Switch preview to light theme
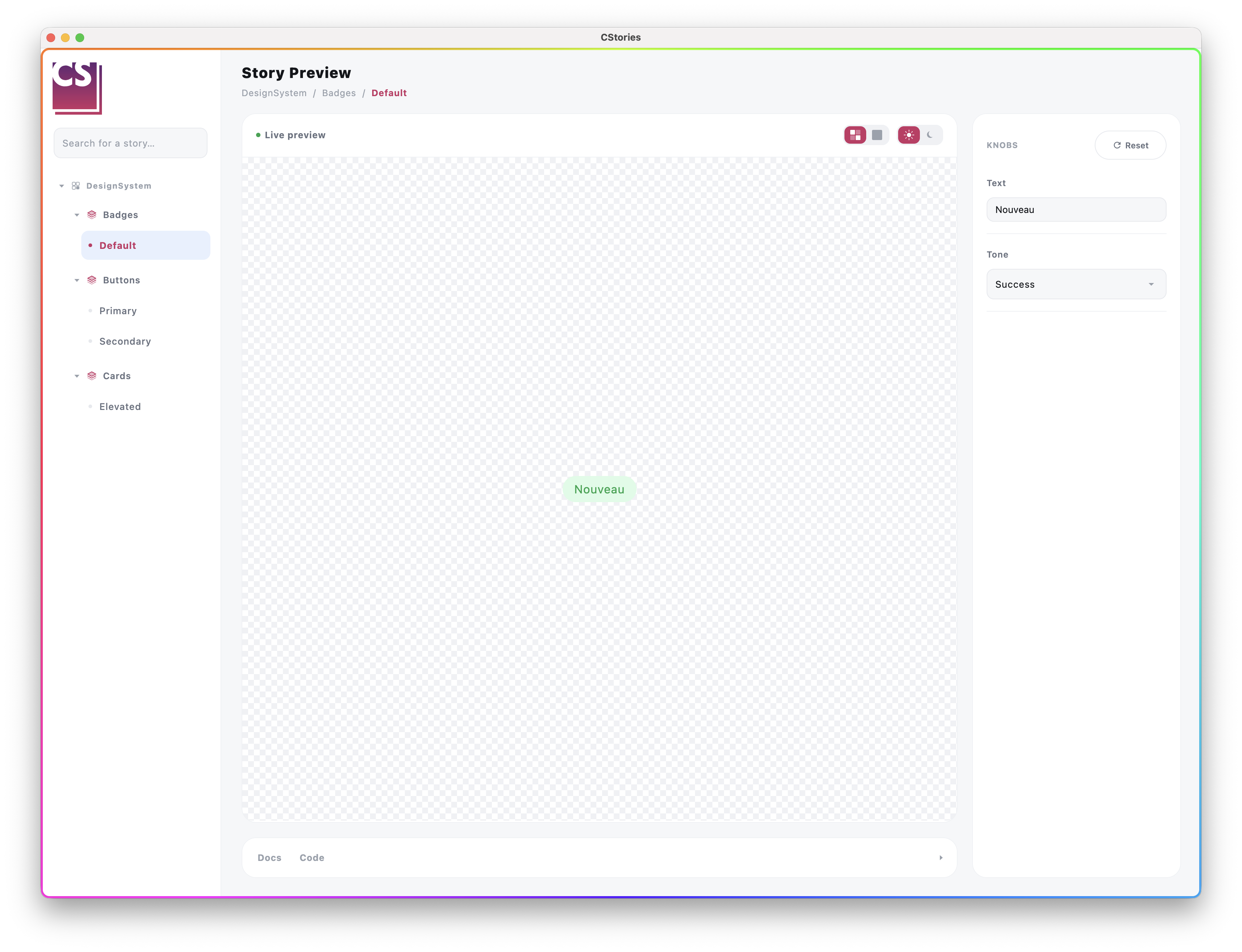Viewport: 1242px width, 952px height. tap(909, 135)
